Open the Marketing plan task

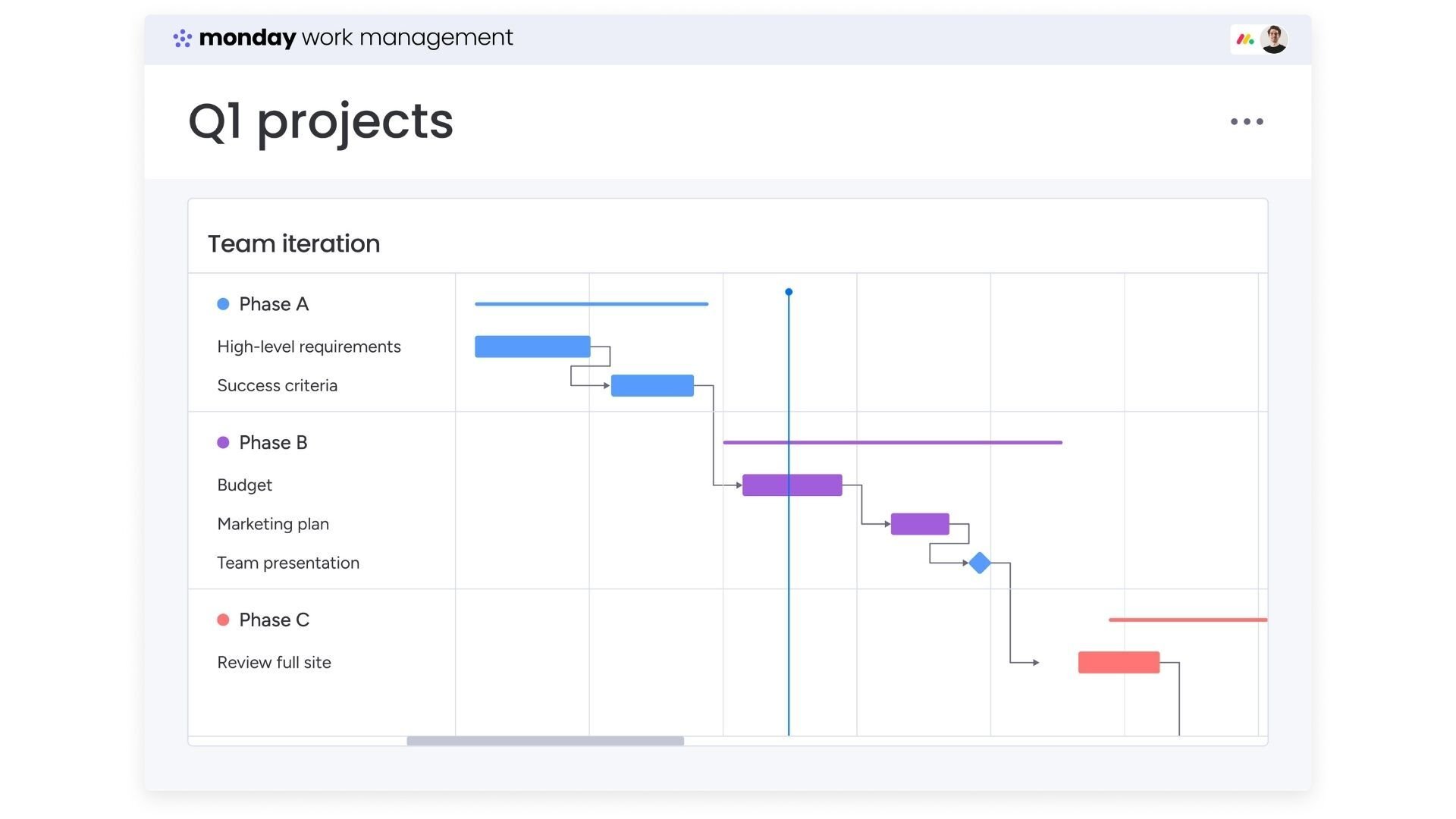(273, 523)
